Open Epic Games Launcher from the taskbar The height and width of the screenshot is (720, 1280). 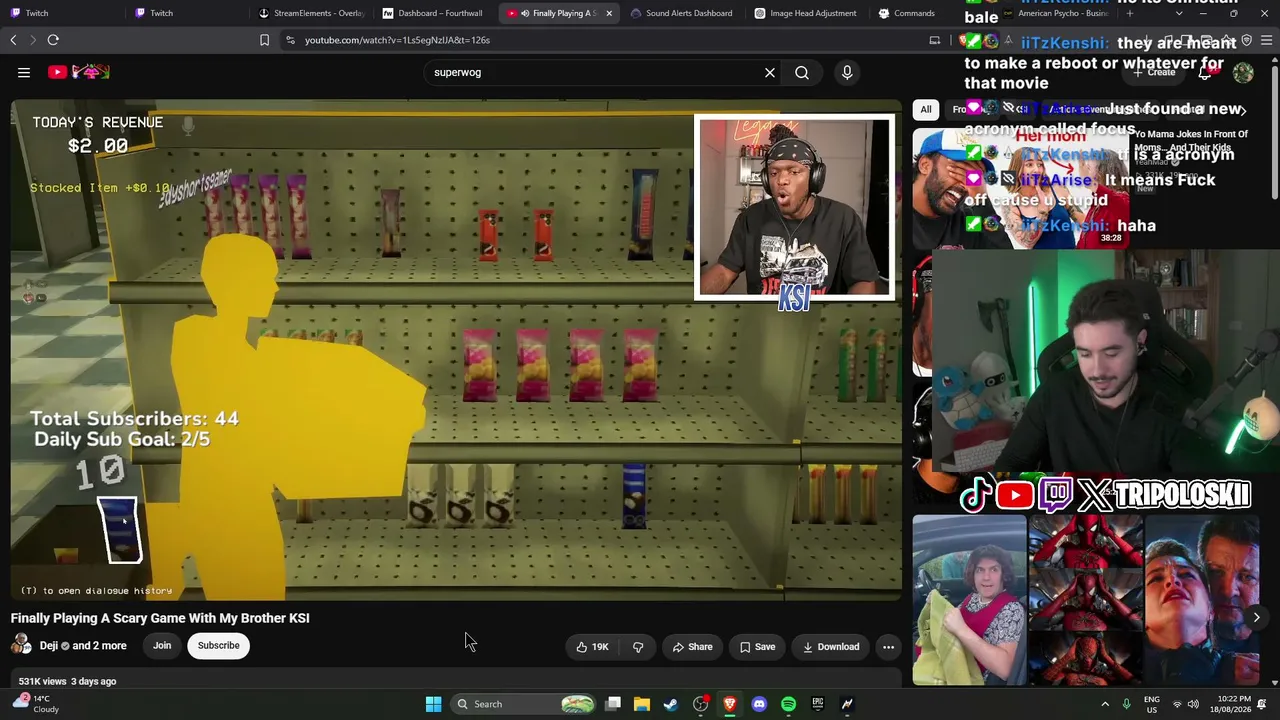tap(818, 704)
